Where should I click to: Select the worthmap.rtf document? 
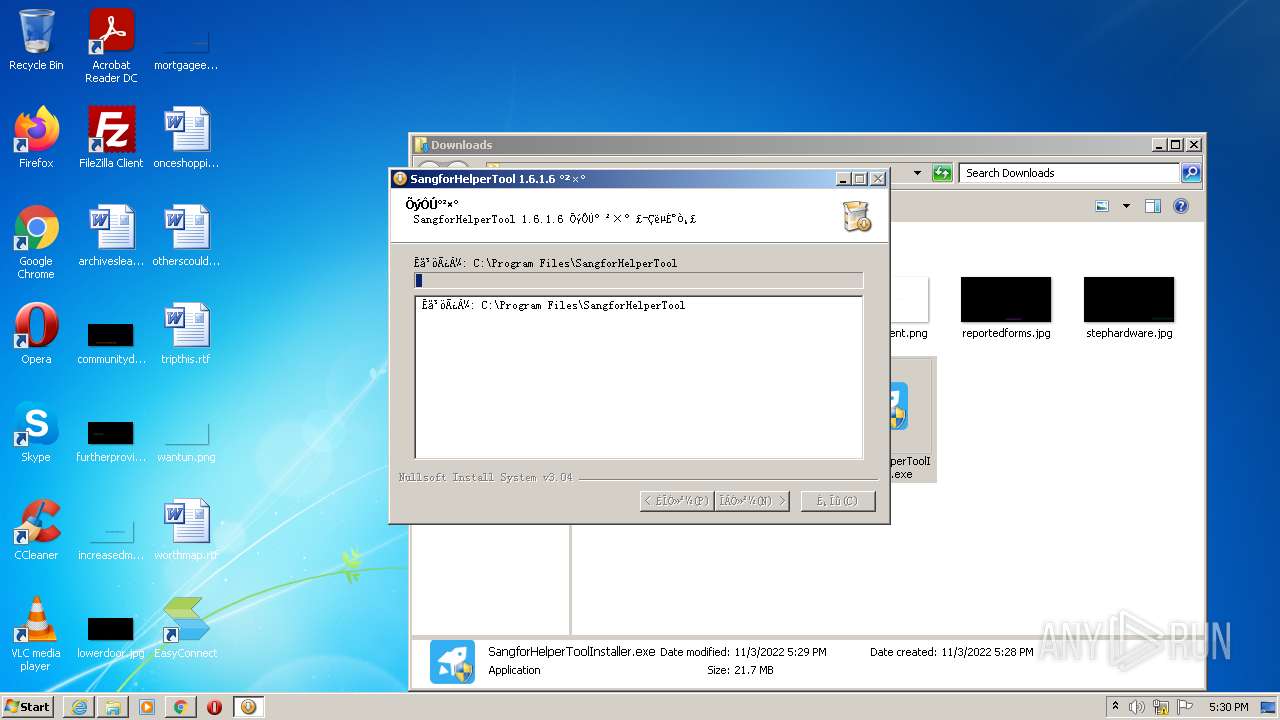click(x=186, y=530)
